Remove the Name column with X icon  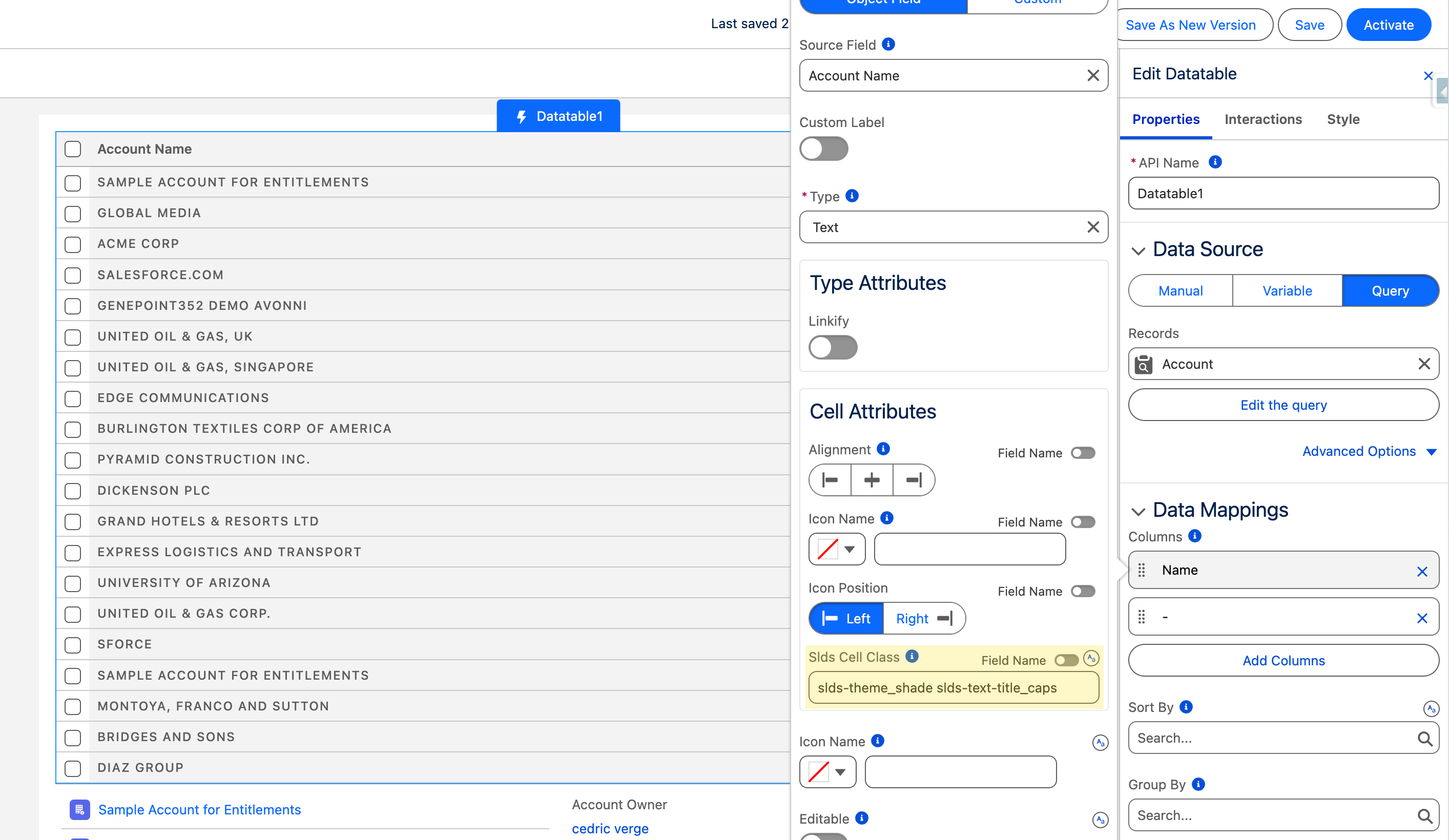1422,571
